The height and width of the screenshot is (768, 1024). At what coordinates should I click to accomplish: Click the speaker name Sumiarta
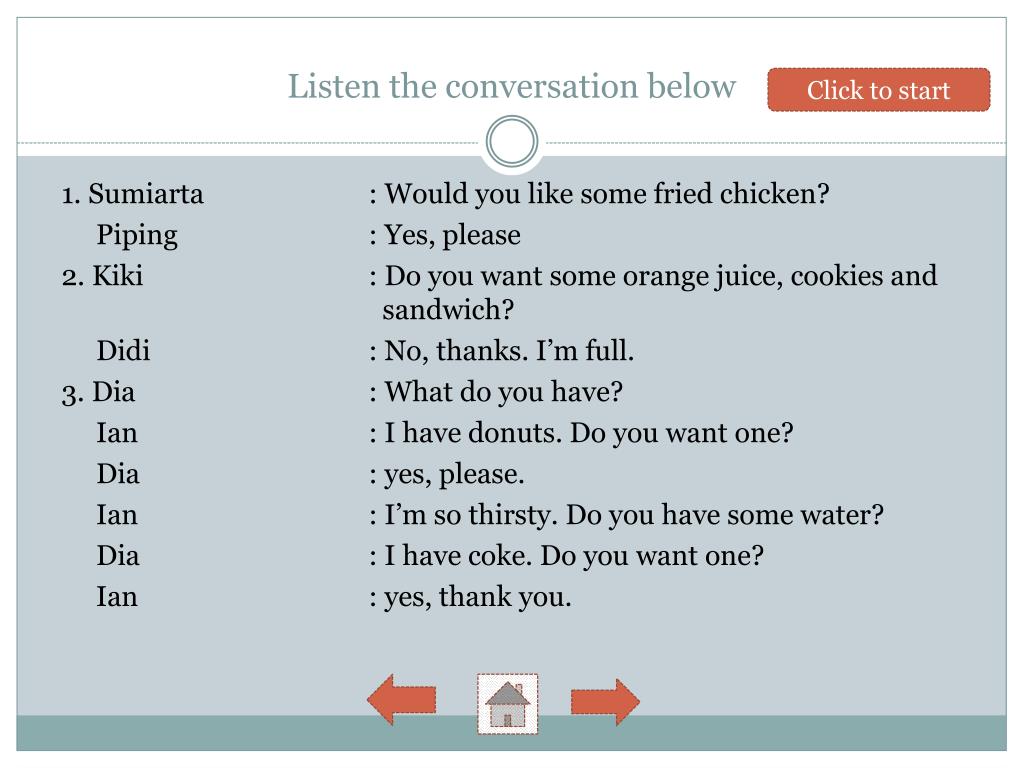tap(146, 194)
